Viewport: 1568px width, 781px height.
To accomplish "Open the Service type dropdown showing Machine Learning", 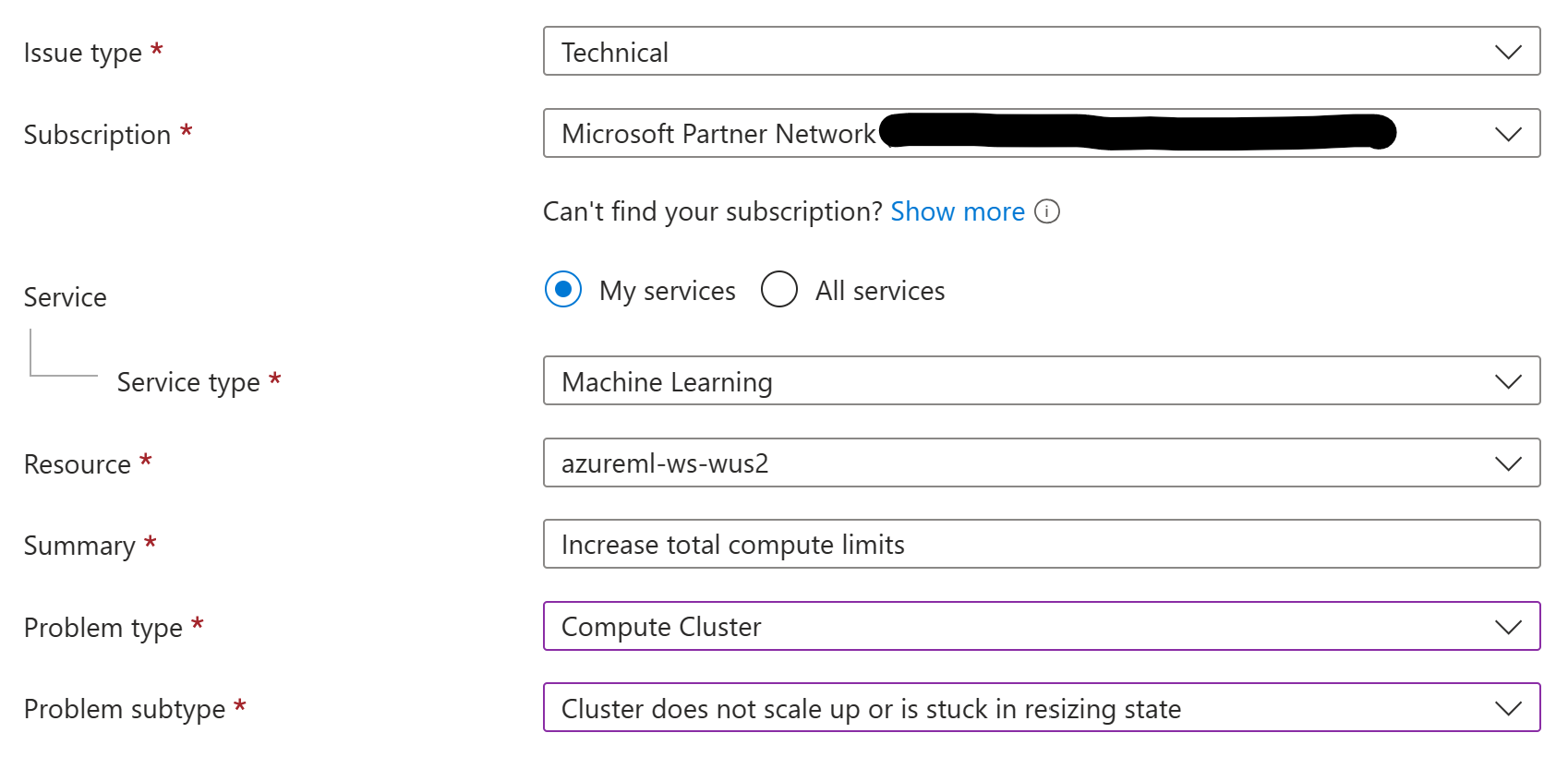I will [x=1042, y=380].
